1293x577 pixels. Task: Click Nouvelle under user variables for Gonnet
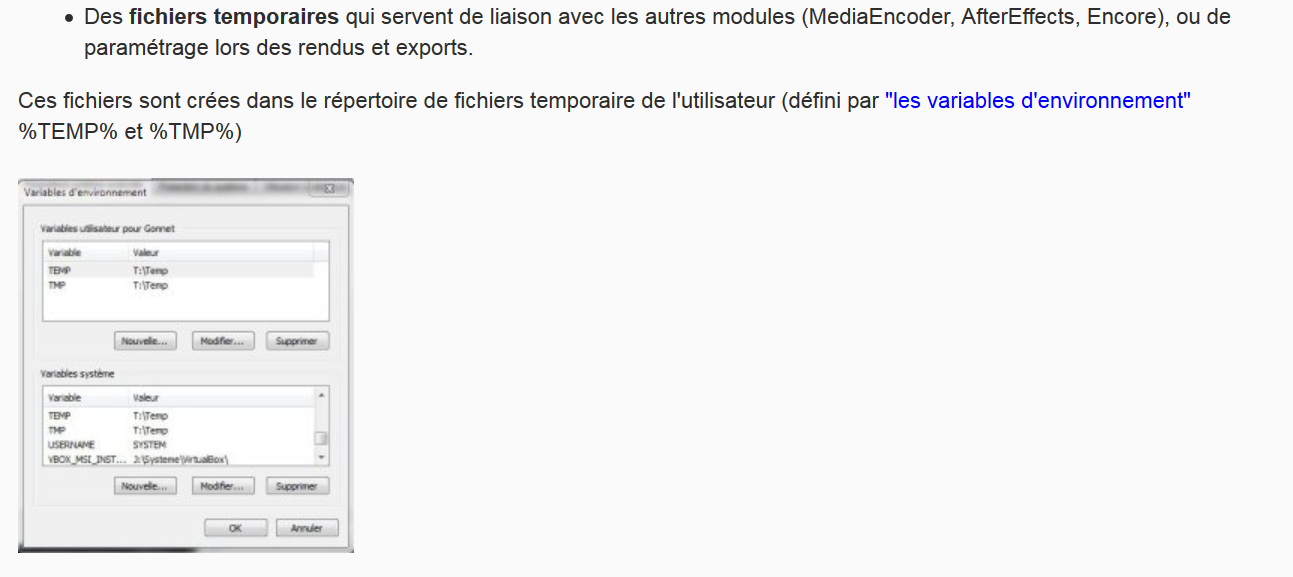point(145,341)
